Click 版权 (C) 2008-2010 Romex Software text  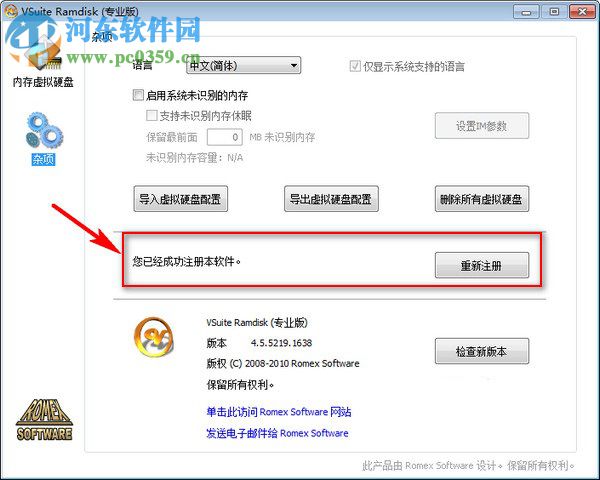pos(283,363)
